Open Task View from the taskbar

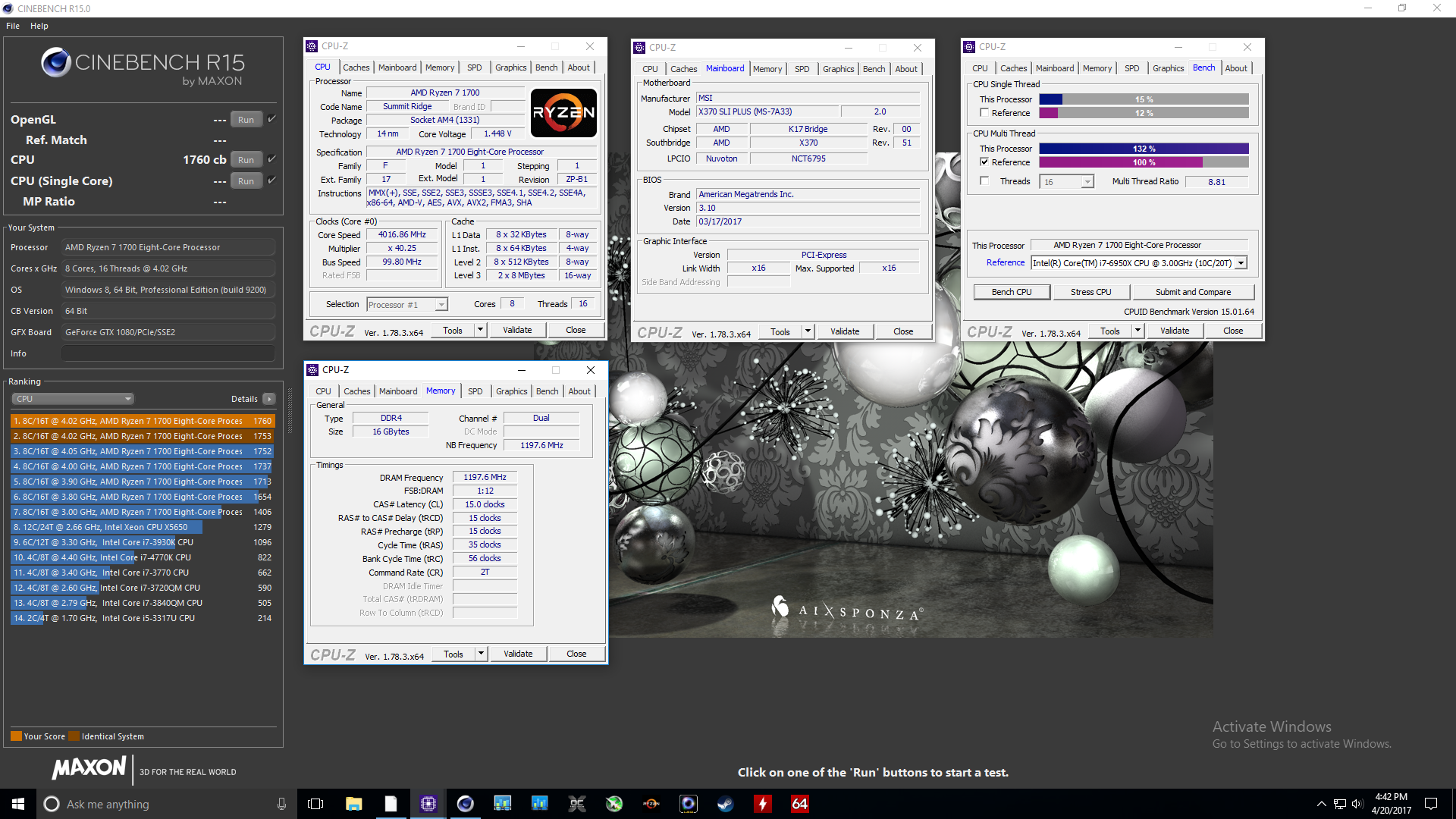pyautogui.click(x=315, y=804)
